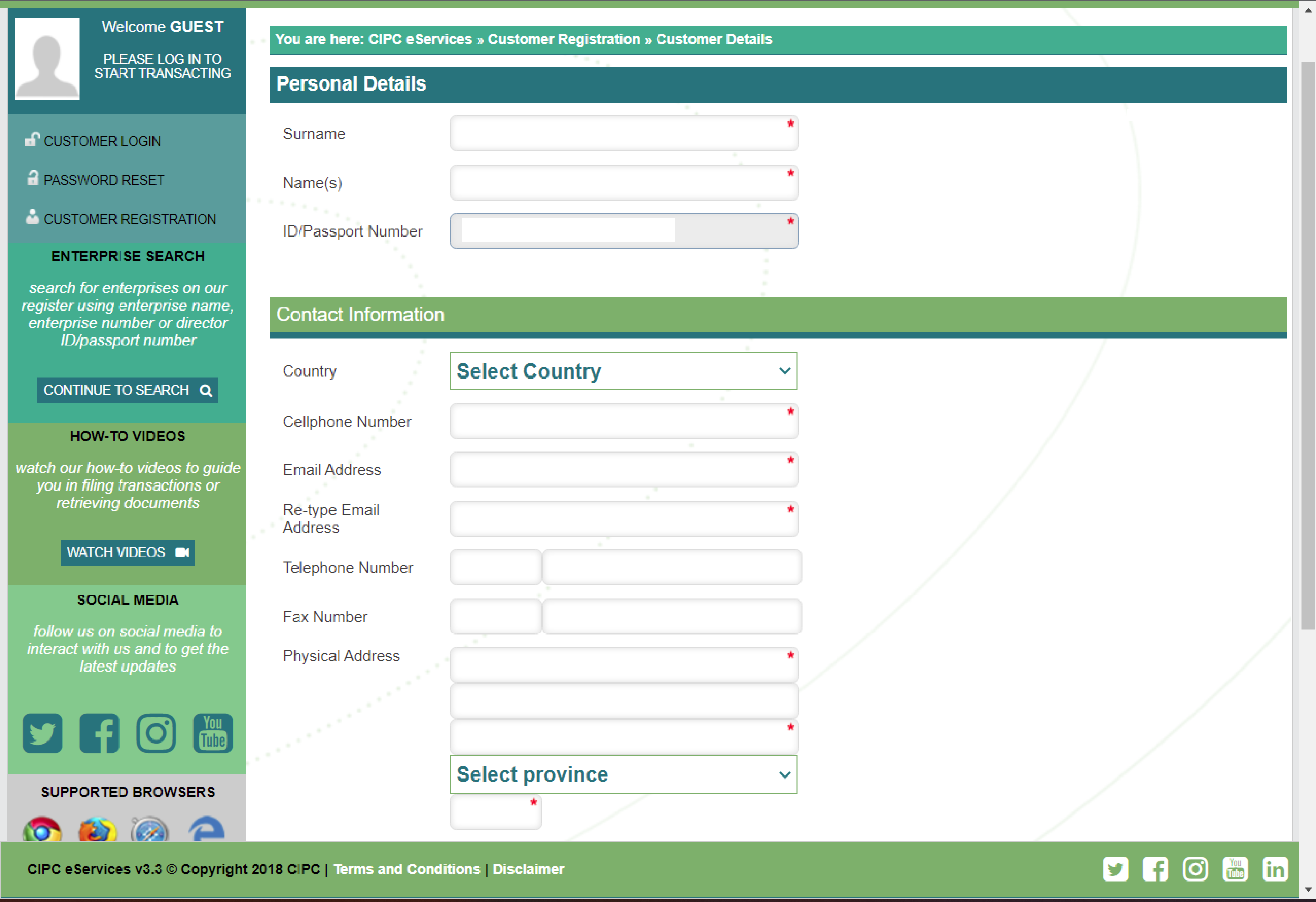1316x902 pixels.
Task: Click the Twitter icon in the footer bar
Action: [1115, 869]
